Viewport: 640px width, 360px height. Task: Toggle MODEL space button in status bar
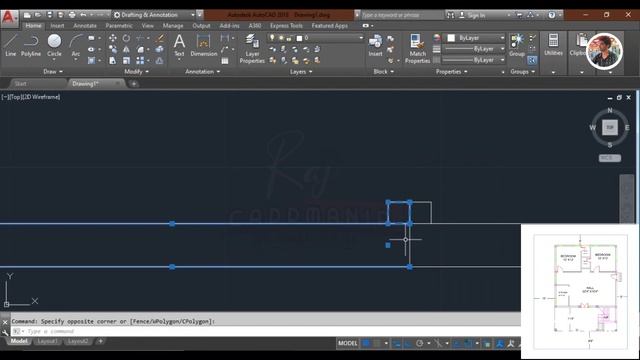point(347,343)
